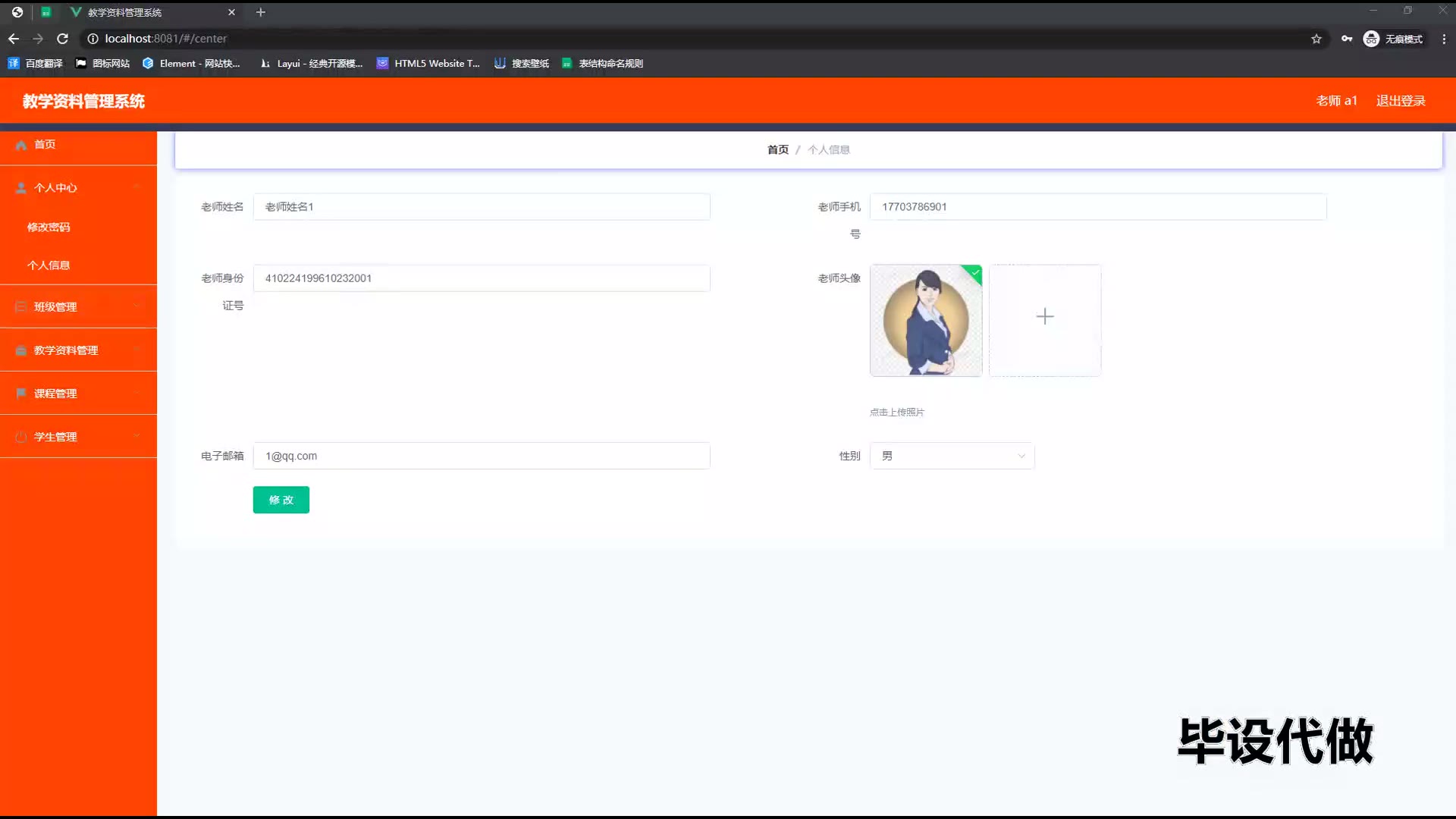The height and width of the screenshot is (819, 1456).
Task: Reload the page with refresh icon
Action: coord(63,39)
